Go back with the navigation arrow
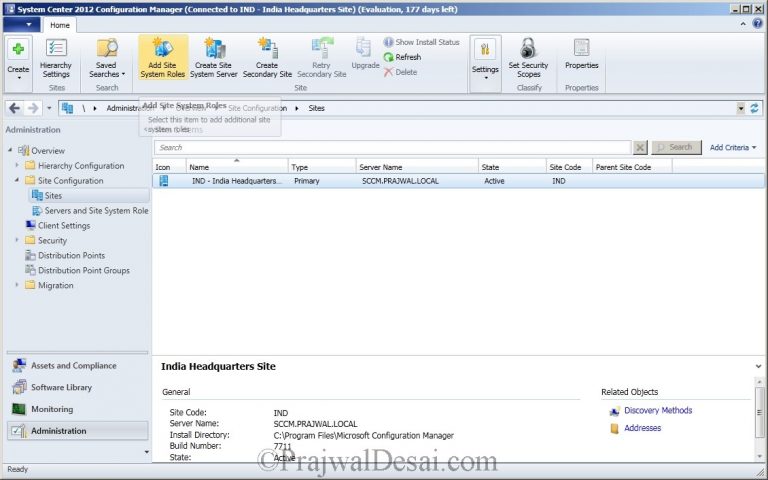768x480 pixels. click(x=15, y=108)
